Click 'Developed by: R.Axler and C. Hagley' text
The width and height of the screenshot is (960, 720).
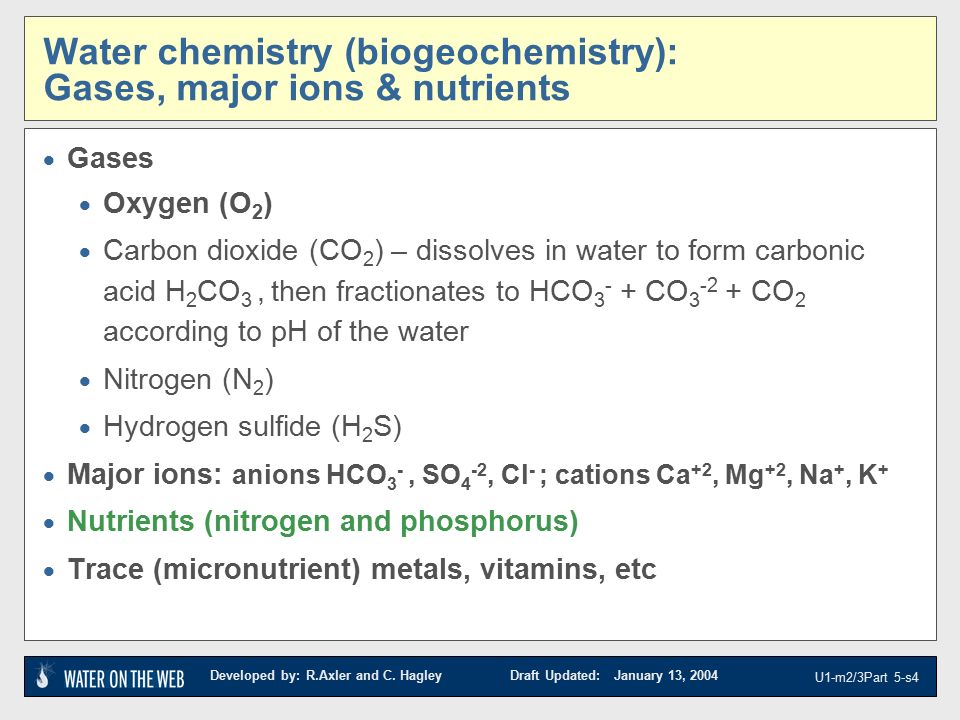coord(326,675)
